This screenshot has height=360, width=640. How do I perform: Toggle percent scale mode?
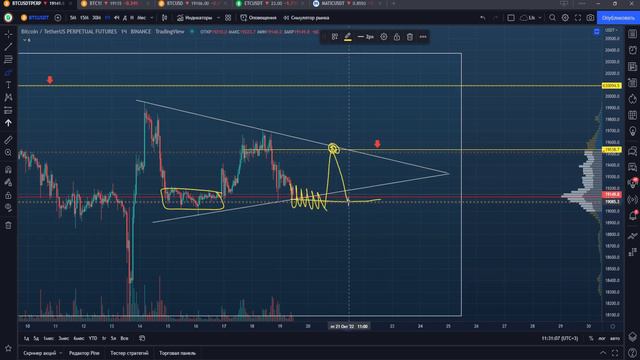[591, 338]
